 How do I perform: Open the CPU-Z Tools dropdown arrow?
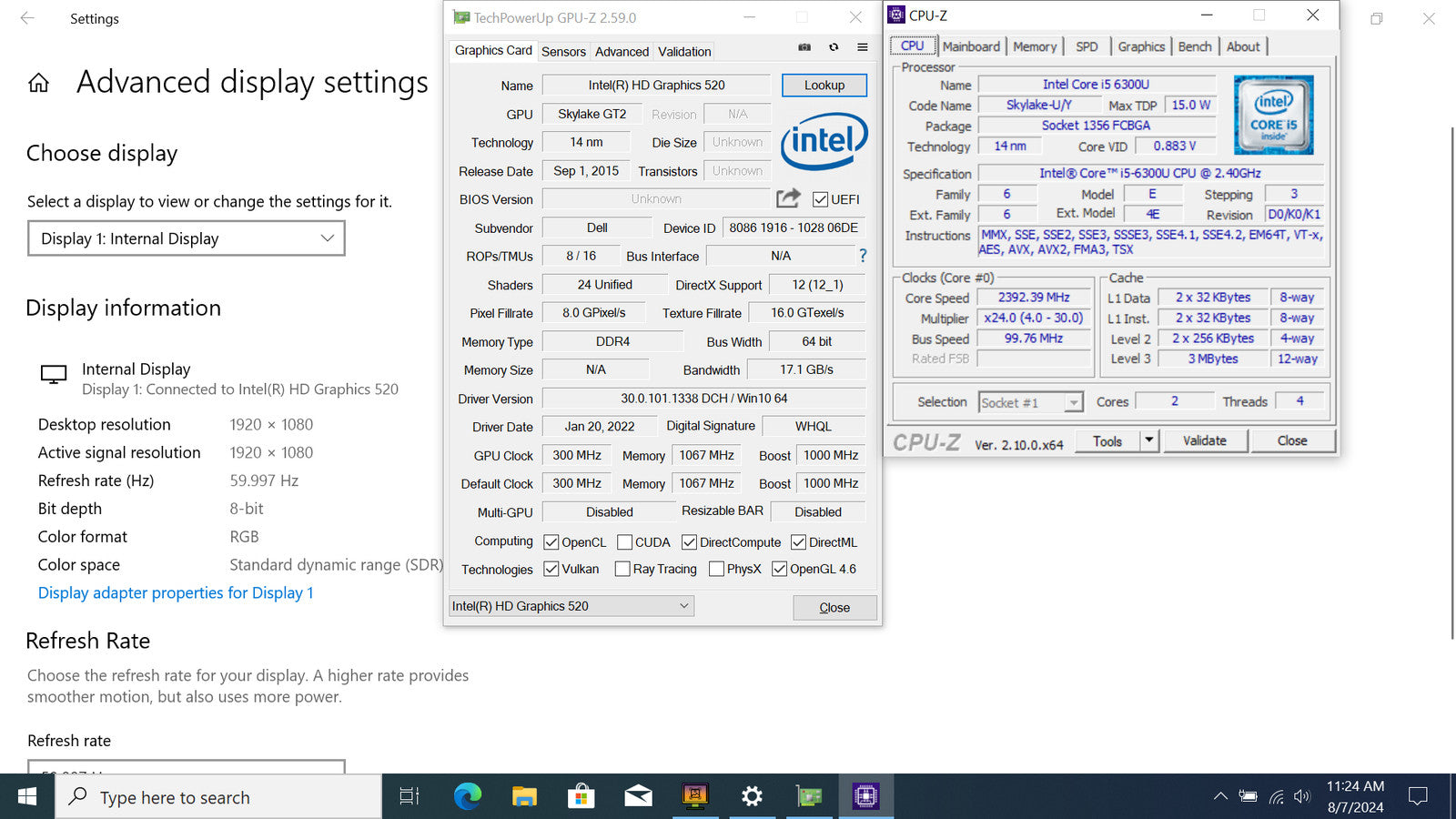(1149, 441)
